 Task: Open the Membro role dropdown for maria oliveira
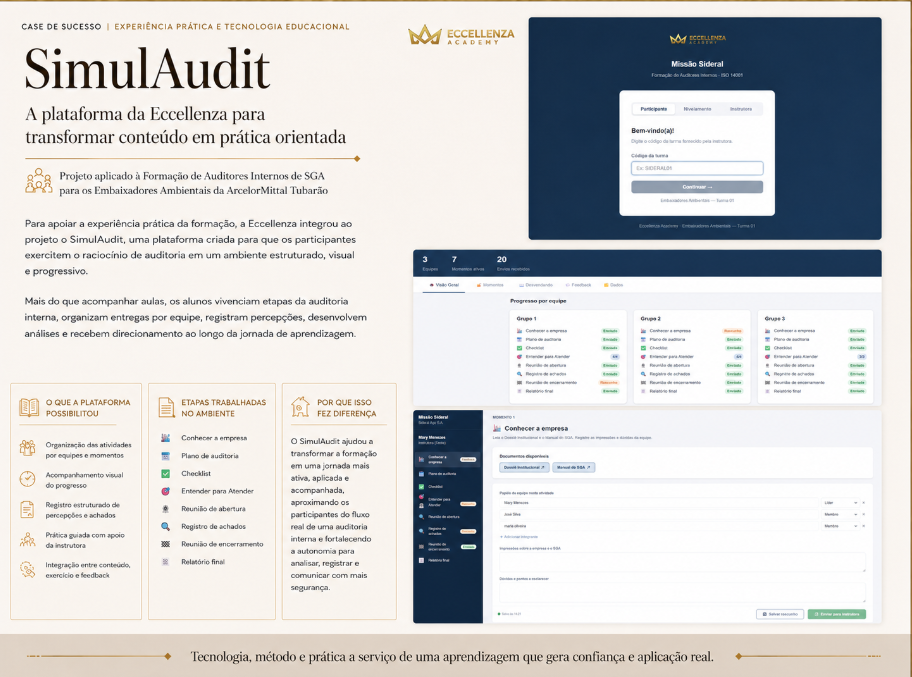pyautogui.click(x=840, y=526)
